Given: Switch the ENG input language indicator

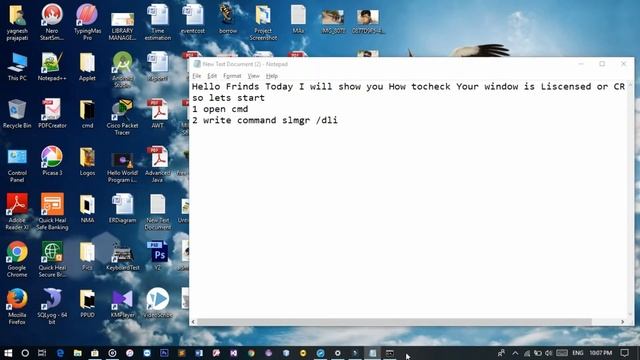Looking at the screenshot, I should point(578,353).
